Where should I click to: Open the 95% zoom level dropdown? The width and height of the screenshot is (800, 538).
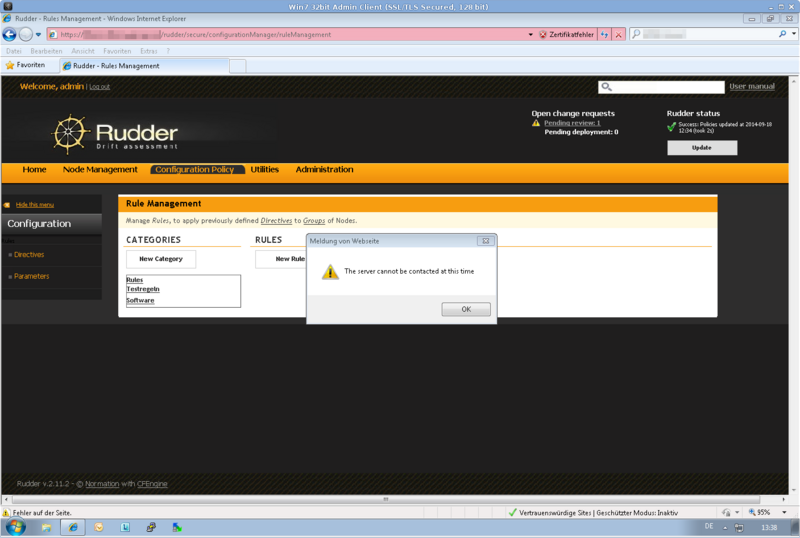click(x=784, y=512)
